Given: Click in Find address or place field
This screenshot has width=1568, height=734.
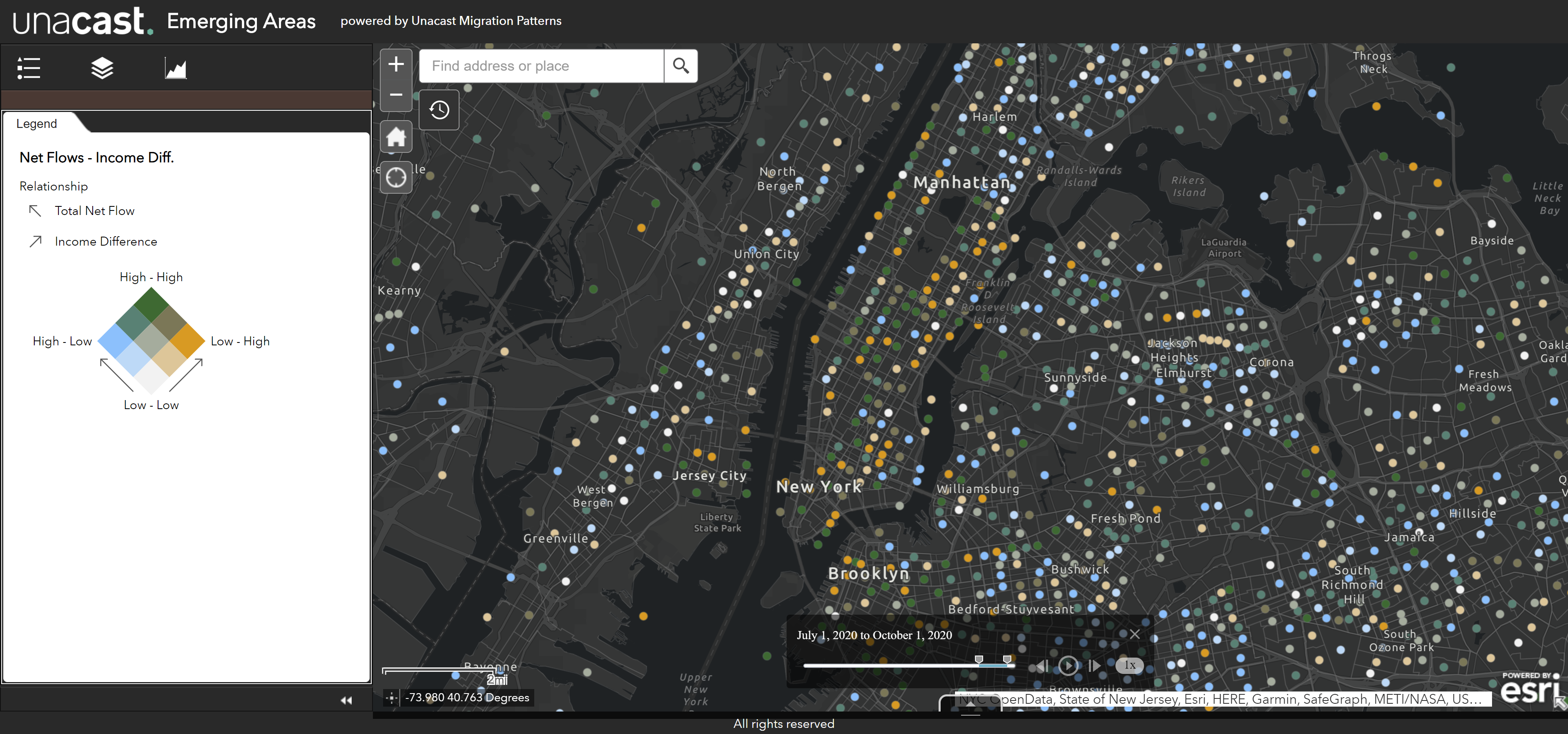Looking at the screenshot, I should (541, 66).
